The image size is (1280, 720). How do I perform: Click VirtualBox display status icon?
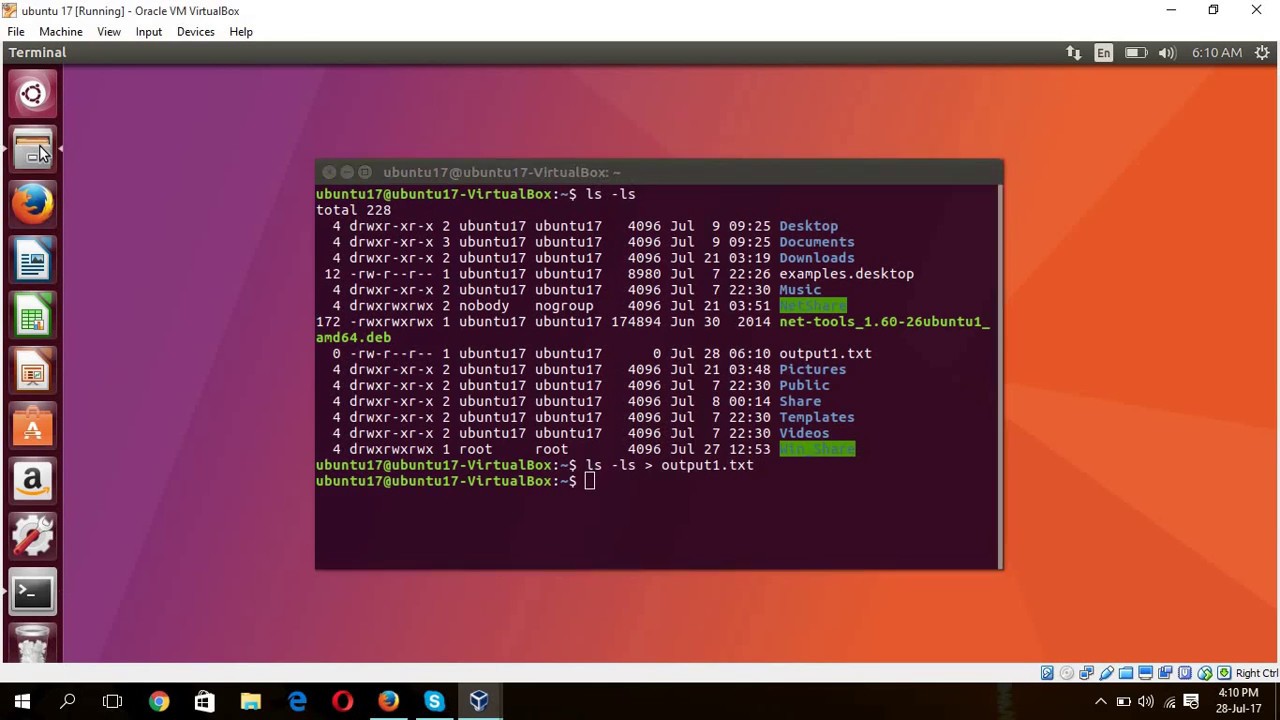[1146, 673]
